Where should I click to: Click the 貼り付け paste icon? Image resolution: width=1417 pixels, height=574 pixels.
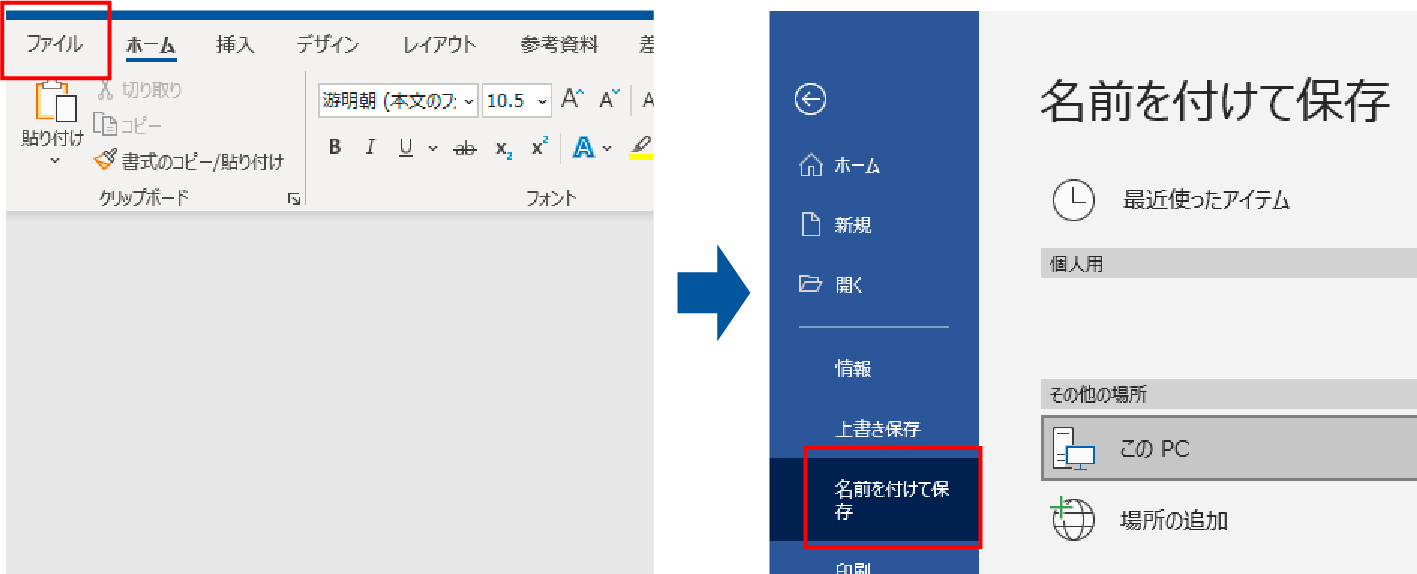pyautogui.click(x=55, y=101)
